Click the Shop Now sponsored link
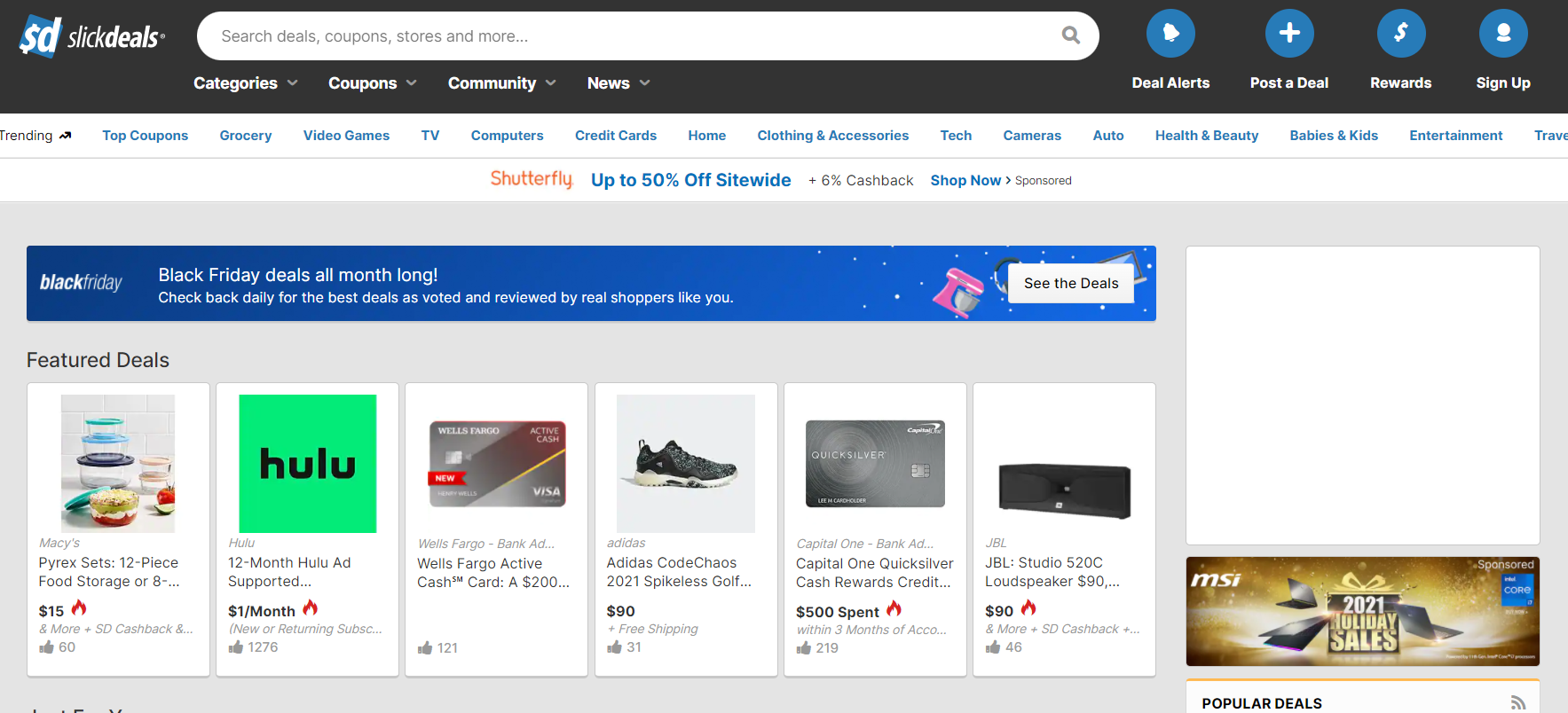 971,180
